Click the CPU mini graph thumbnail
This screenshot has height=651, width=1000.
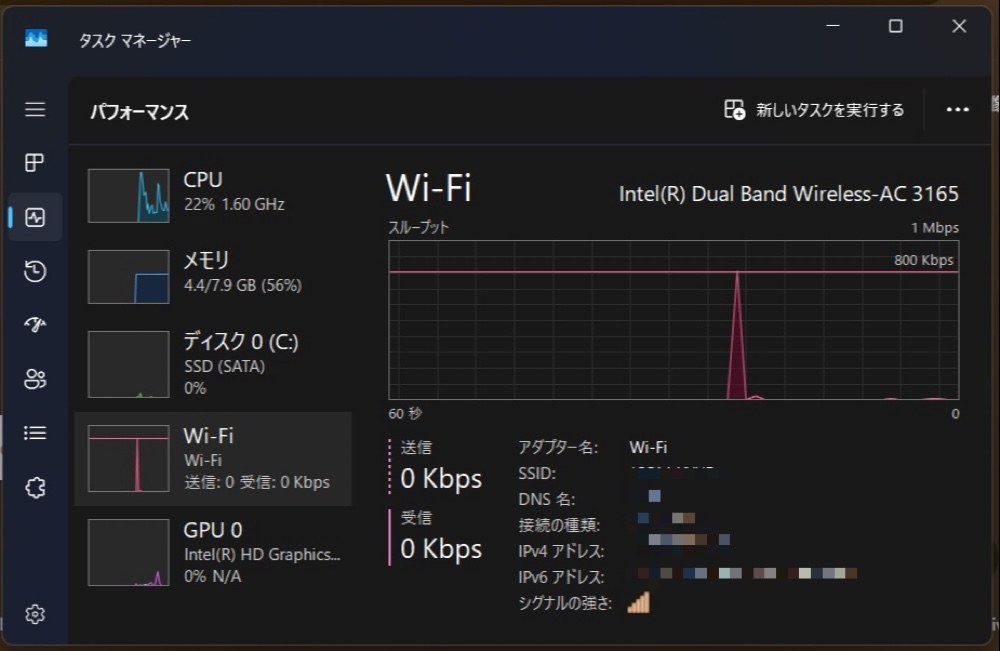(x=129, y=196)
